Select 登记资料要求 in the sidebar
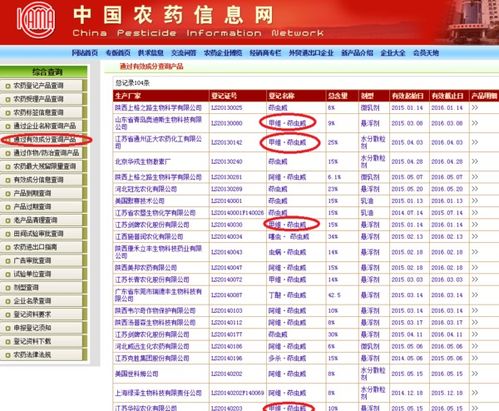Viewport: 499px width, 411px height. pos(32,314)
